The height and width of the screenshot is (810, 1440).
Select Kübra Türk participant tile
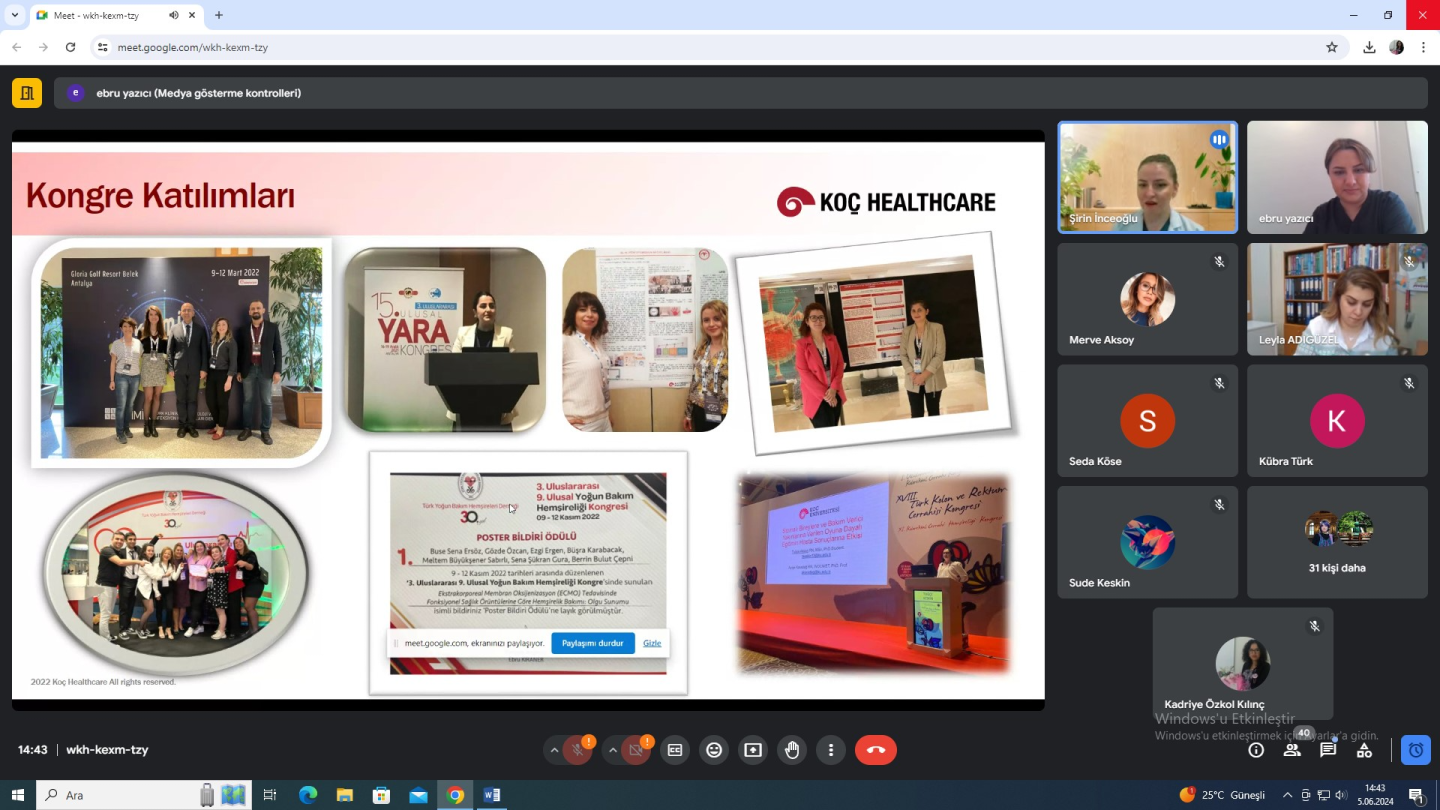(1337, 421)
